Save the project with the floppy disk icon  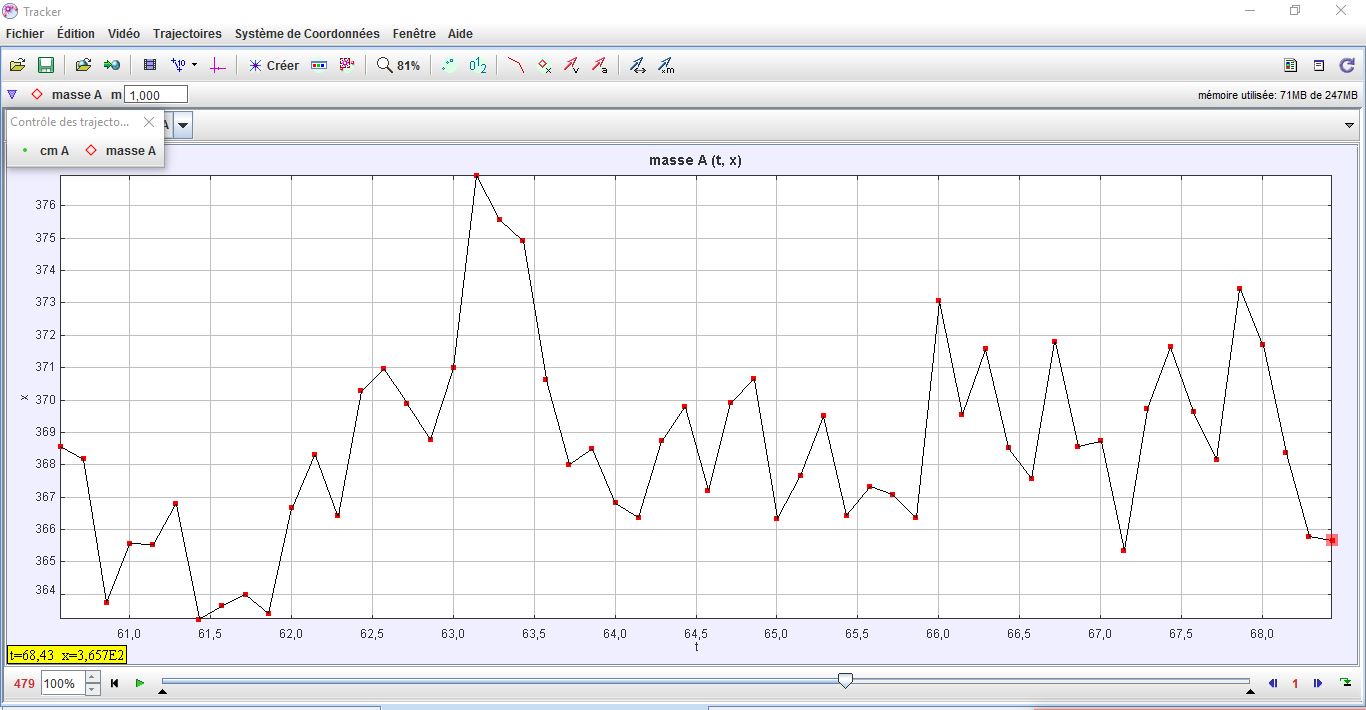click(x=46, y=65)
